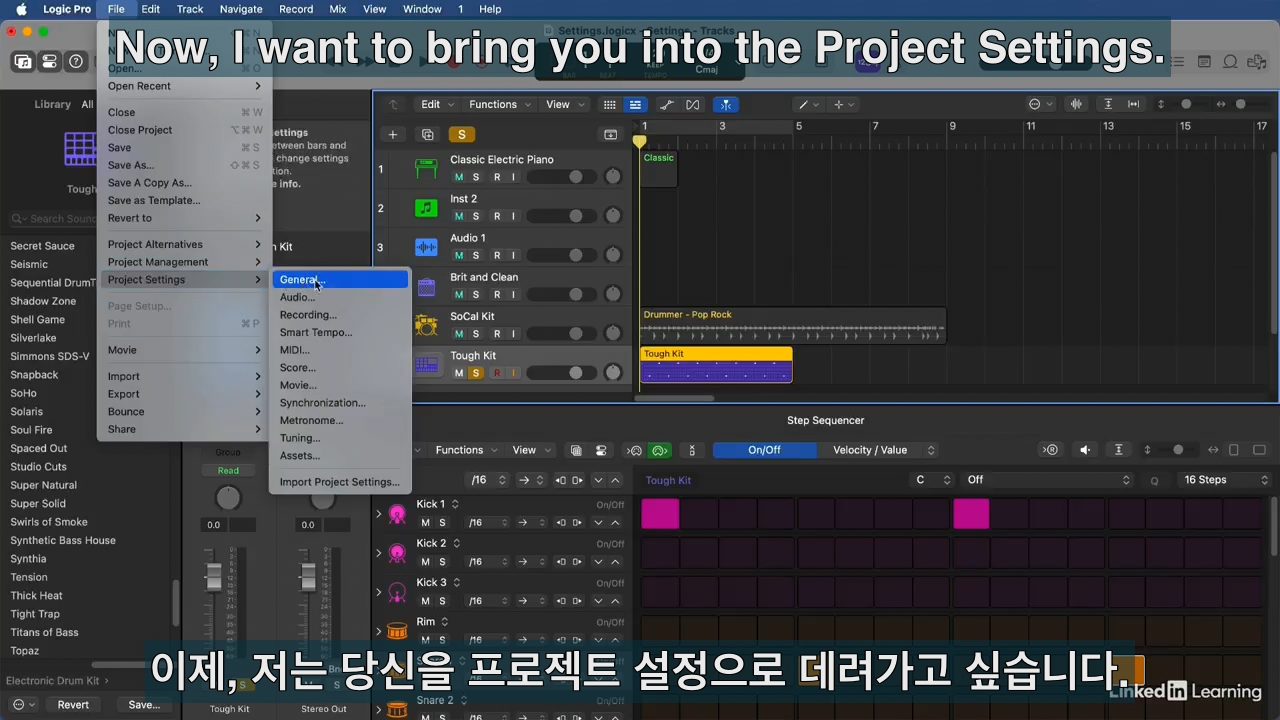
Task: Open the tracks area View dropdown
Action: 563,104
